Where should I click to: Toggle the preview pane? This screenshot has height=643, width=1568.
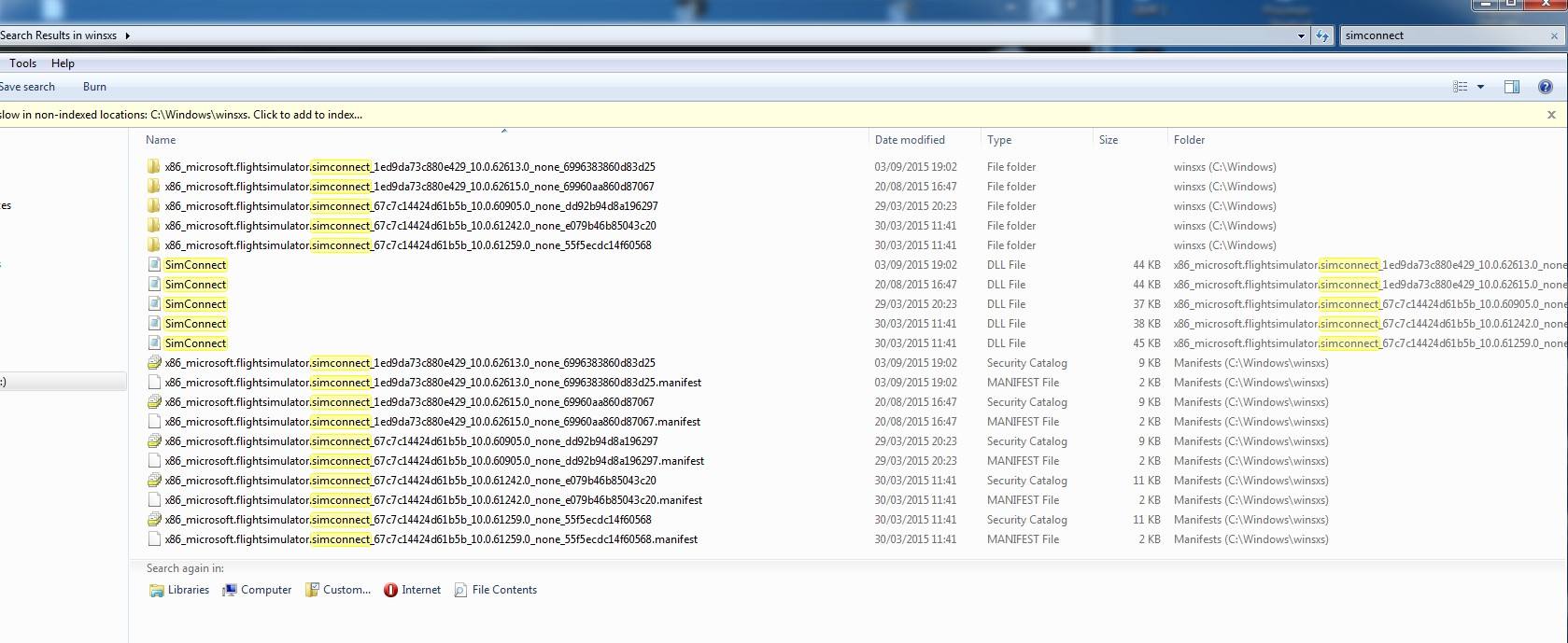coord(1512,87)
